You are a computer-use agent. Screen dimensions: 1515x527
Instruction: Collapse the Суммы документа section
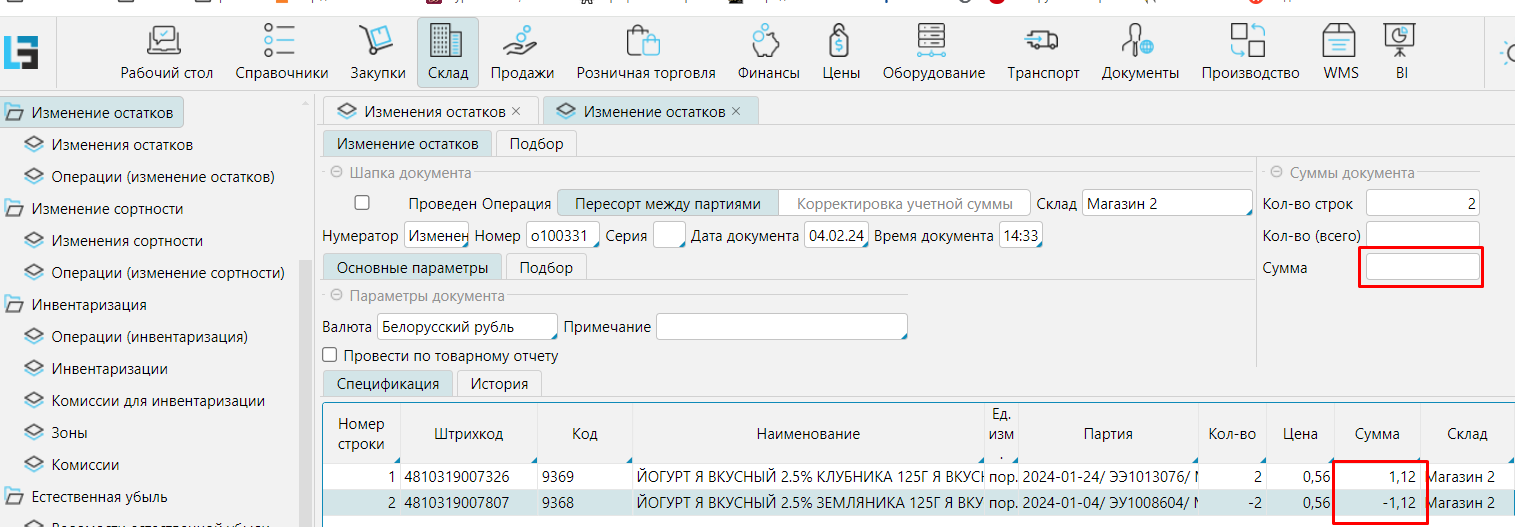[1276, 173]
